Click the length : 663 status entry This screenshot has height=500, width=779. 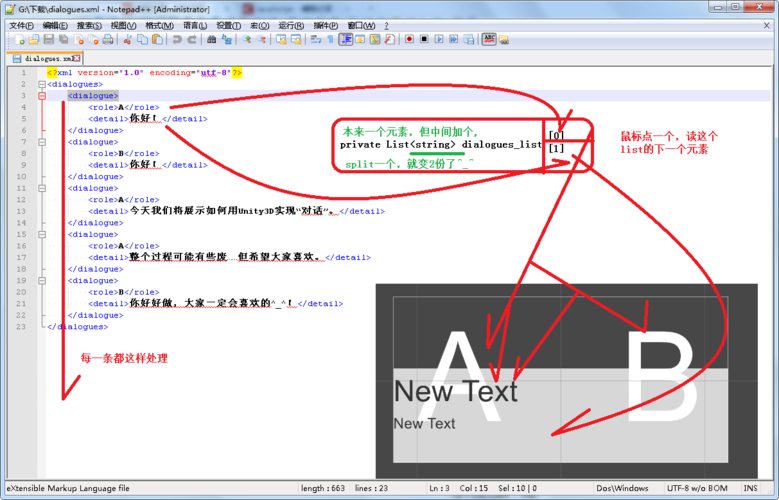click(323, 488)
